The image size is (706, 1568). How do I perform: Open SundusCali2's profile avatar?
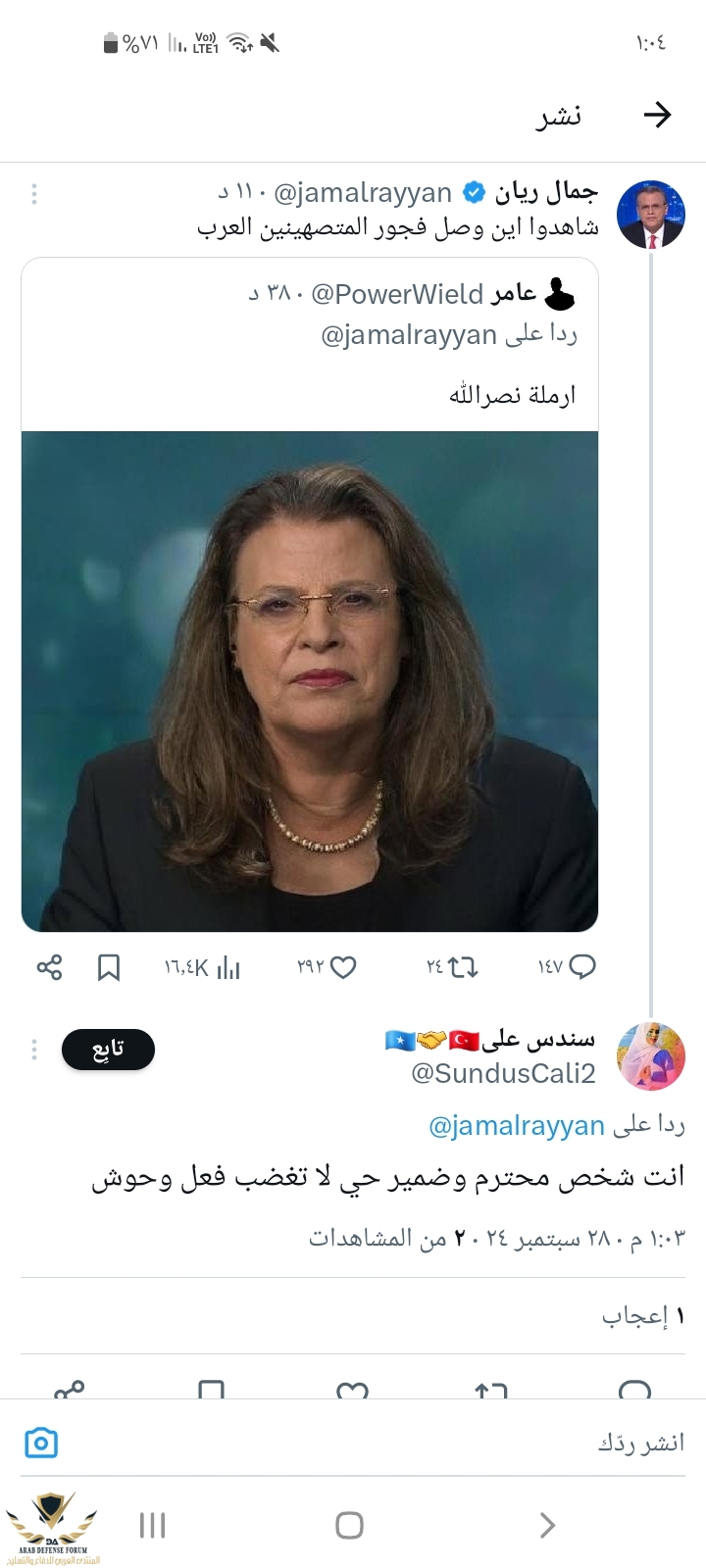[x=650, y=1056]
